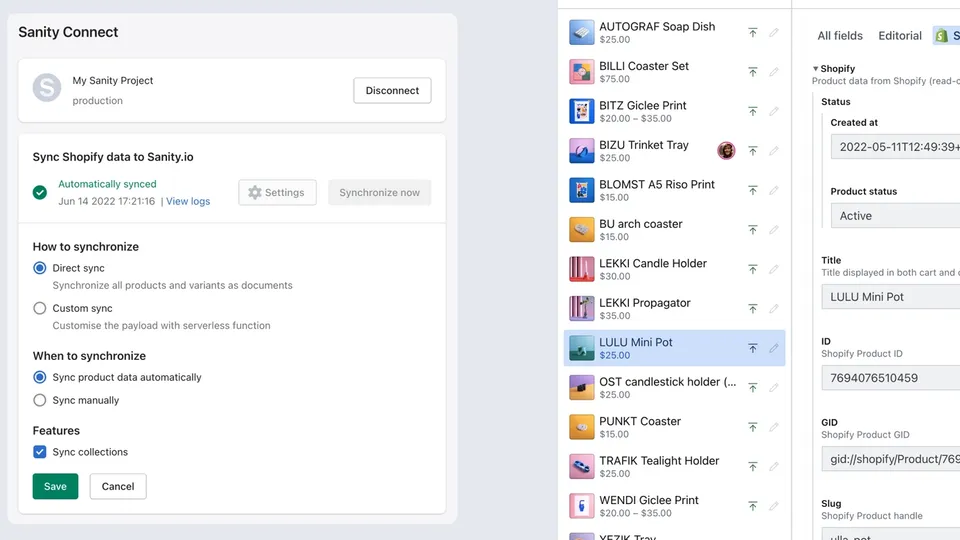Click publish arrow icon for OST candlestick holder
This screenshot has width=960, height=540.
coord(752,388)
